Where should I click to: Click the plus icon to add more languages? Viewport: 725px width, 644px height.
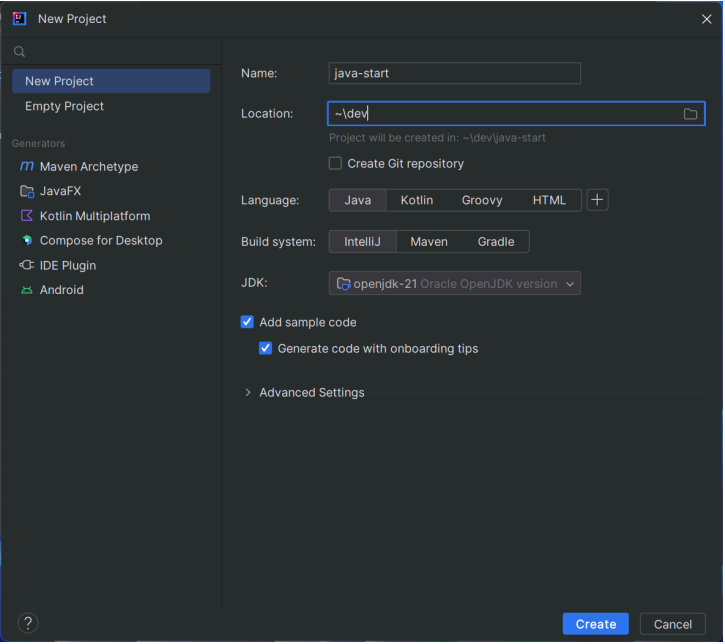pyautogui.click(x=597, y=200)
